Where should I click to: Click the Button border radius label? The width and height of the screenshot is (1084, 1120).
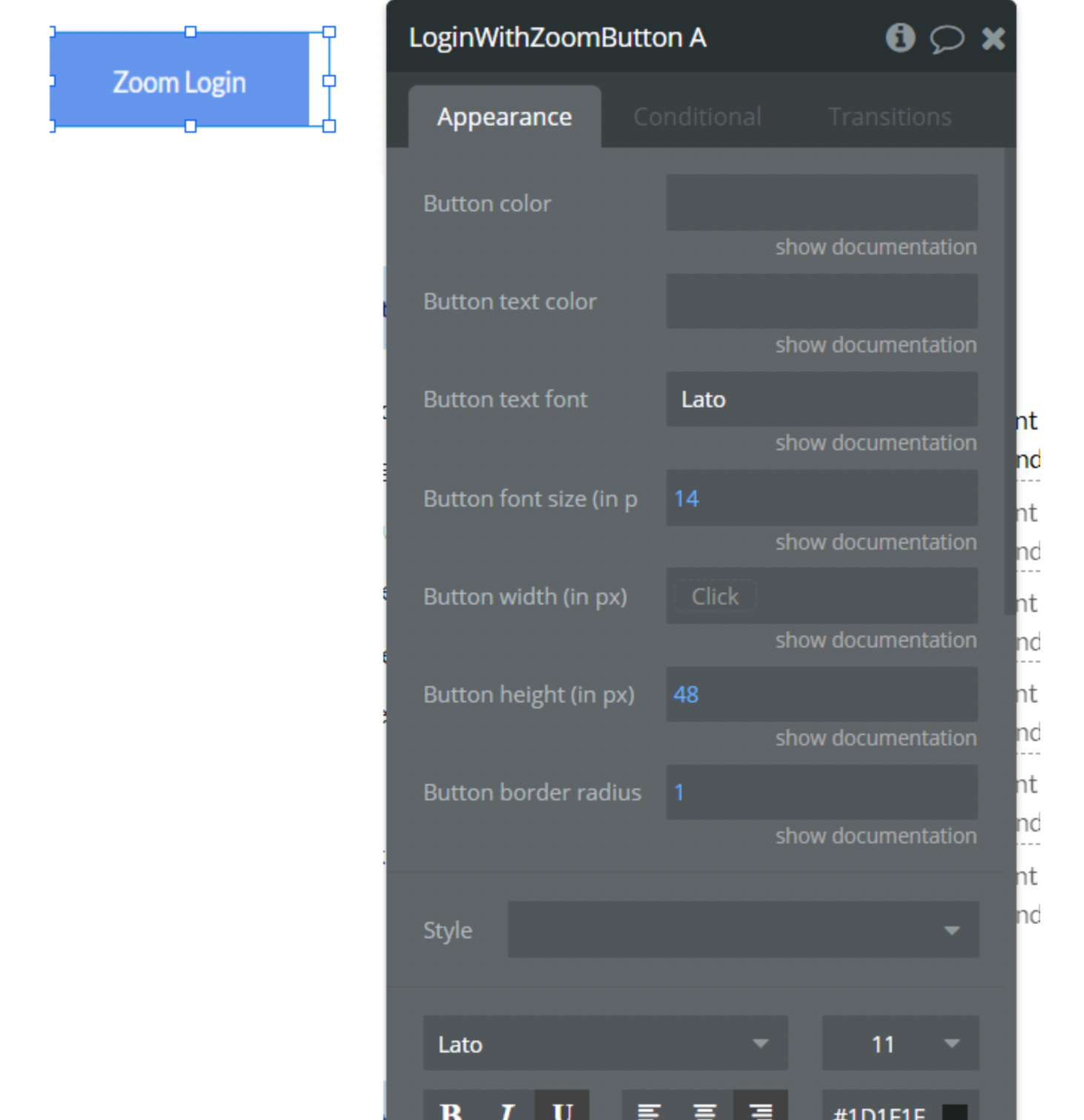532,792
